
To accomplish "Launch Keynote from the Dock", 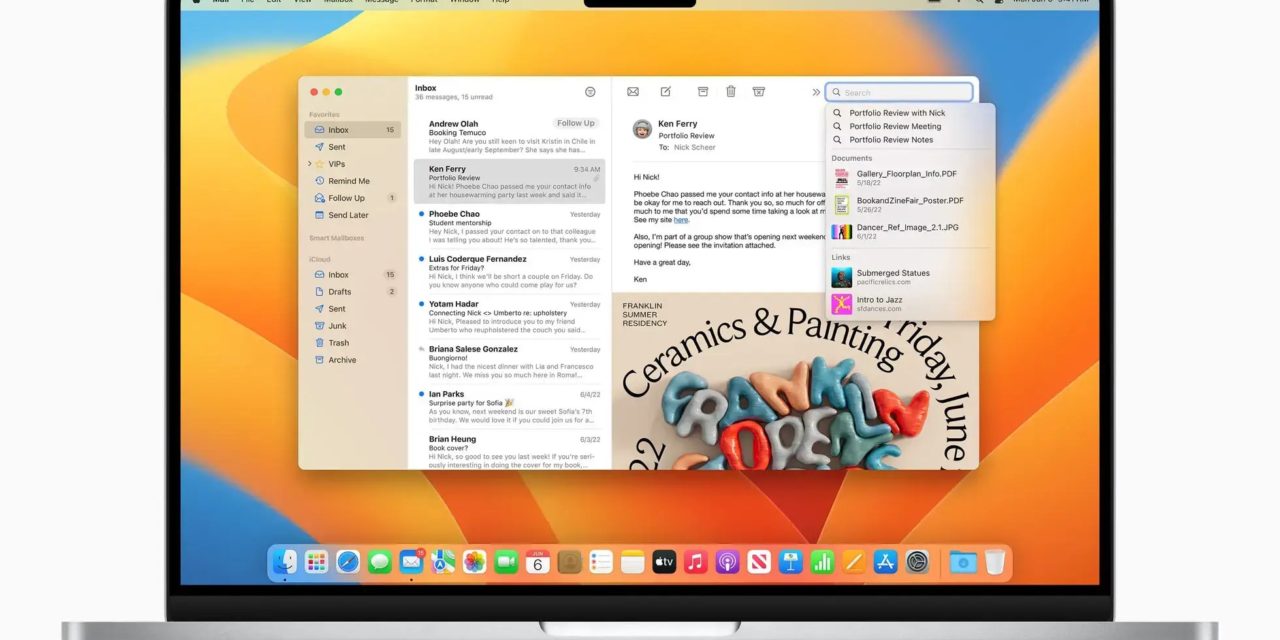I will pos(791,562).
